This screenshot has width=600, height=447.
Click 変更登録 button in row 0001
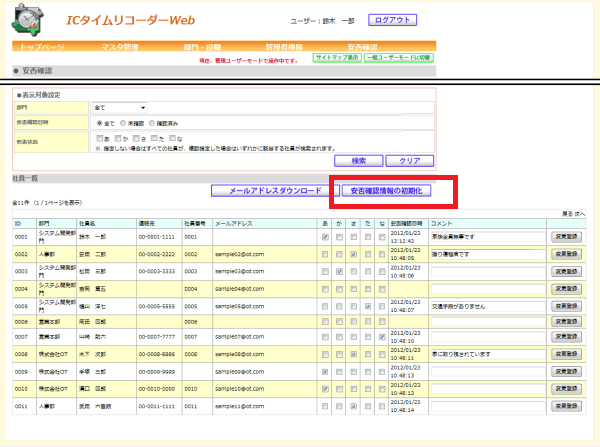coord(566,237)
